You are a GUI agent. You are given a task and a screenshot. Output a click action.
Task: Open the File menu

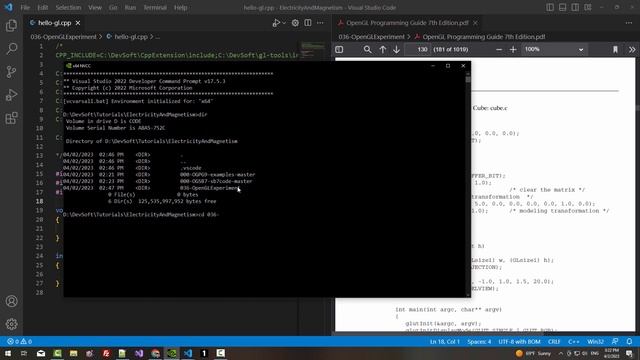click(25, 7)
